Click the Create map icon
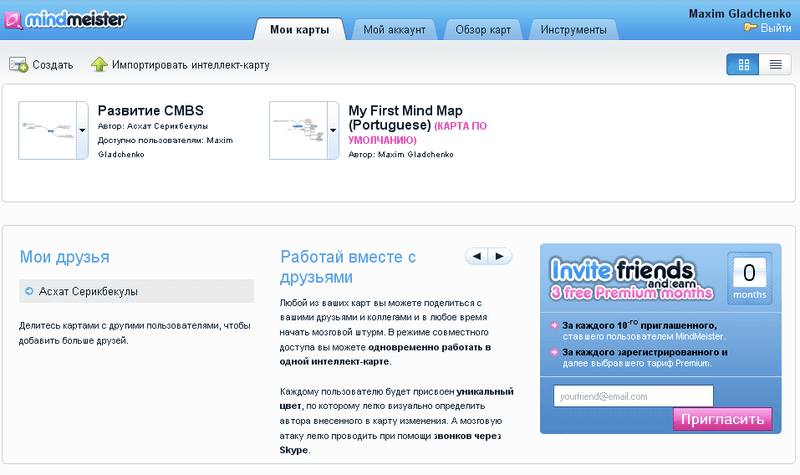Image resolution: width=800 pixels, height=475 pixels. 18,65
